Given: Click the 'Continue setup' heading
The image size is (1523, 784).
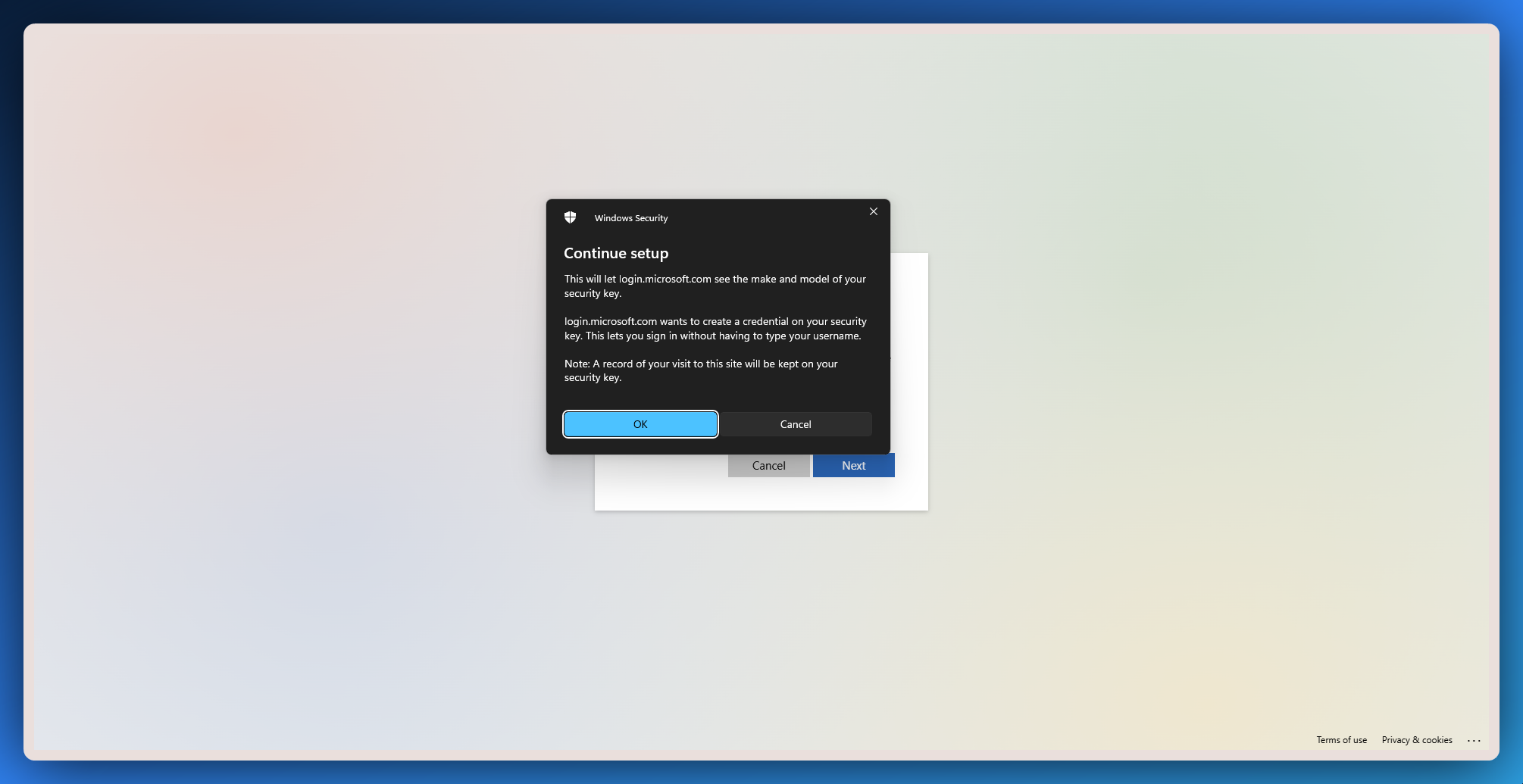Looking at the screenshot, I should pos(616,253).
